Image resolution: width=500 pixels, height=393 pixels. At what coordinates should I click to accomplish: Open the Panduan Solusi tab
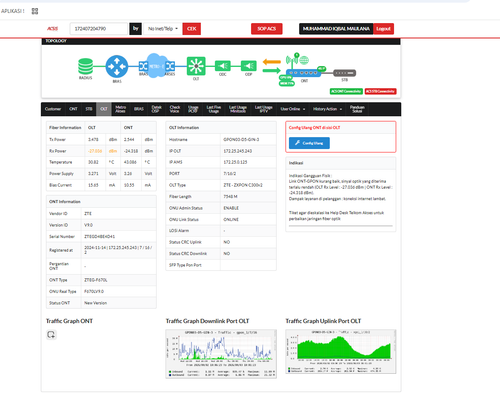[x=357, y=109]
